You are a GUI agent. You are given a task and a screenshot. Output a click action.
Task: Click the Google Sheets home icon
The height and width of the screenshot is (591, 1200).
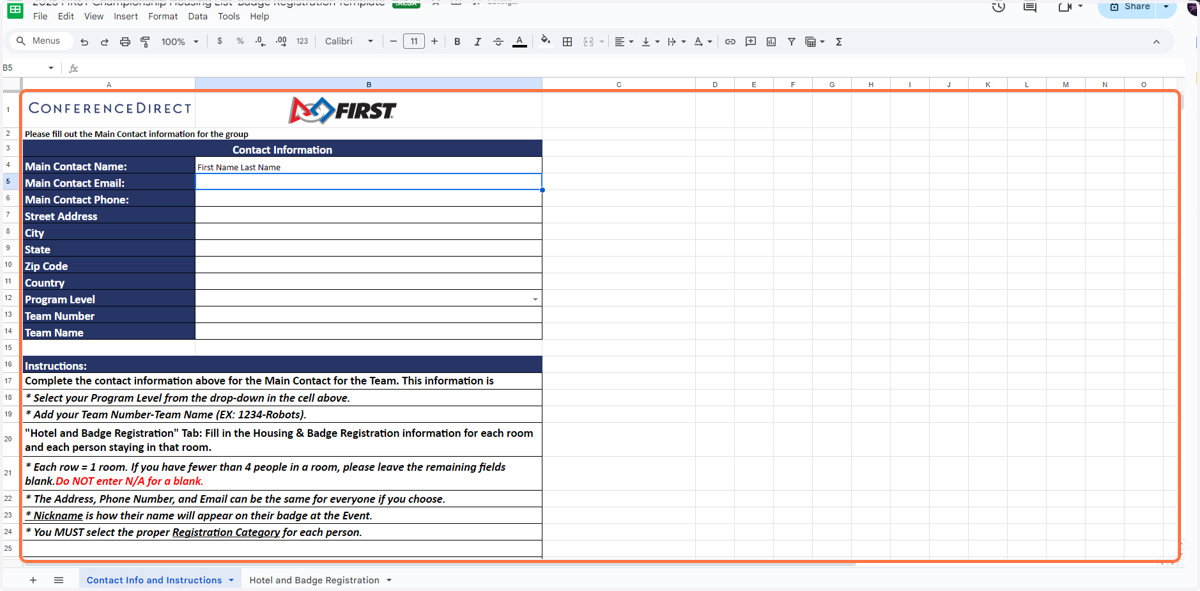tap(15, 10)
